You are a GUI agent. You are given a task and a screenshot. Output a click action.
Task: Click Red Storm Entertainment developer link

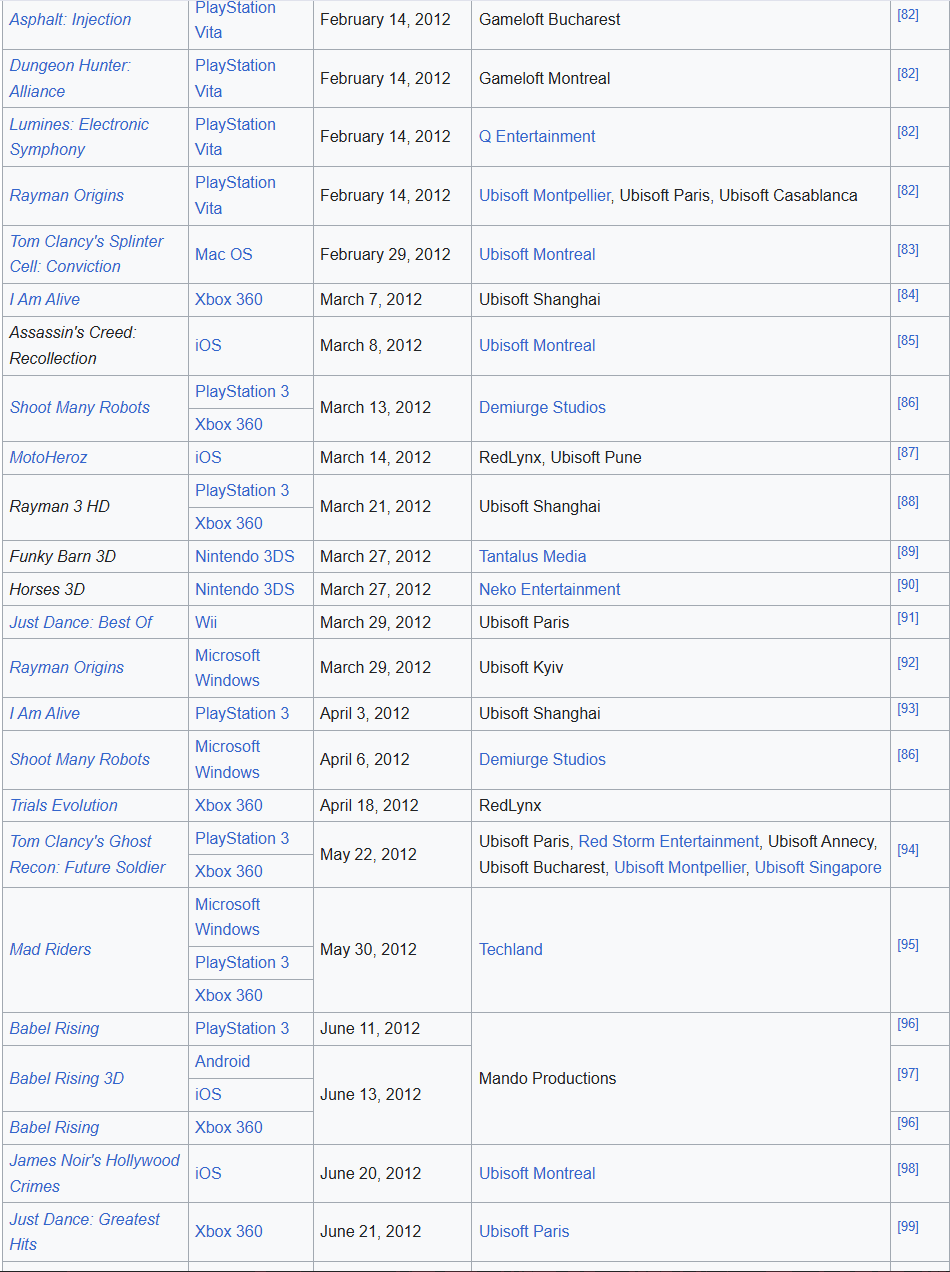coord(669,841)
